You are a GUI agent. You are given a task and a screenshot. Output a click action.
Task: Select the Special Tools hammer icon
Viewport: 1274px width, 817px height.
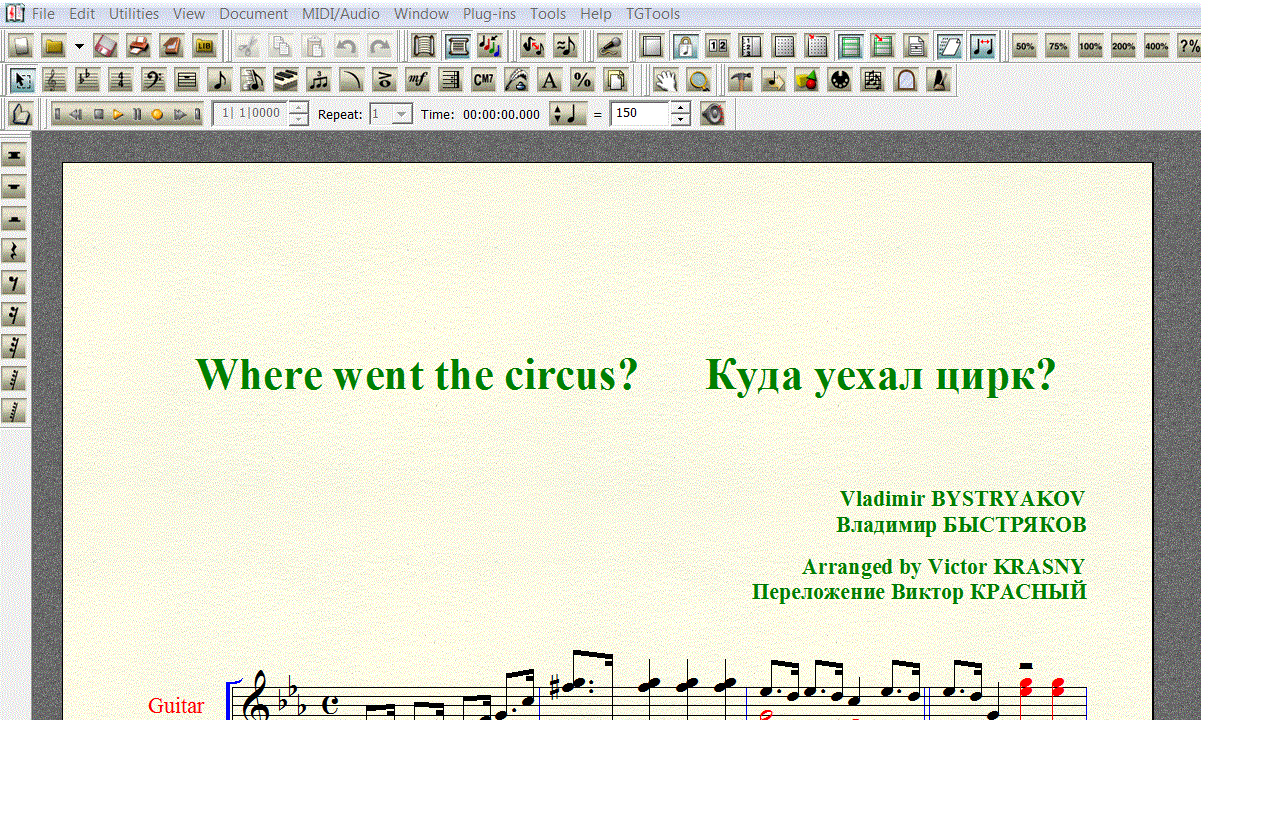click(741, 80)
